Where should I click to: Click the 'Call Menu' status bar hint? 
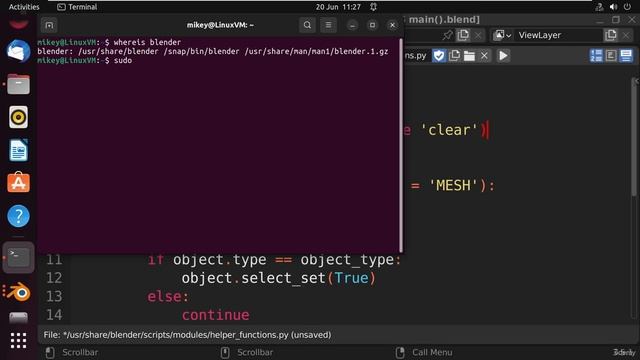tap(432, 352)
